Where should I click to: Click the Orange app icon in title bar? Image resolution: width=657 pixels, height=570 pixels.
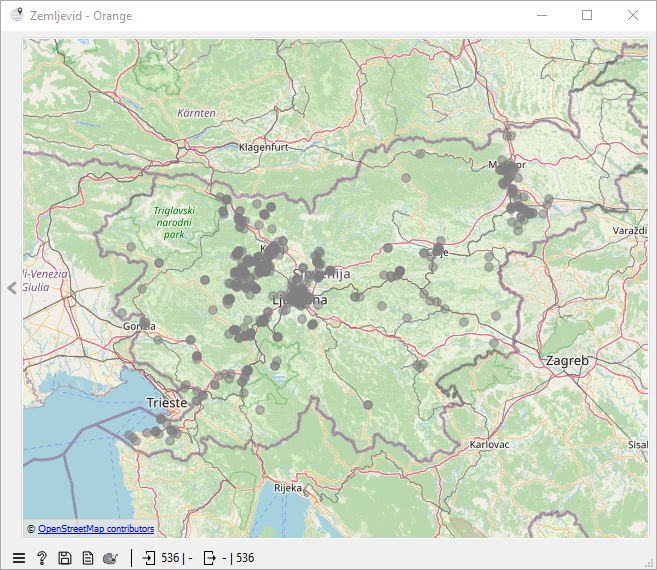[x=17, y=16]
